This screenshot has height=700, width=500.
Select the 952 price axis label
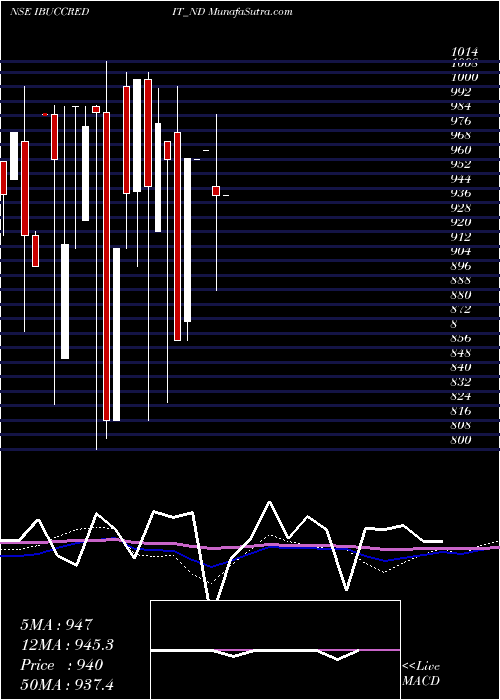(461, 164)
